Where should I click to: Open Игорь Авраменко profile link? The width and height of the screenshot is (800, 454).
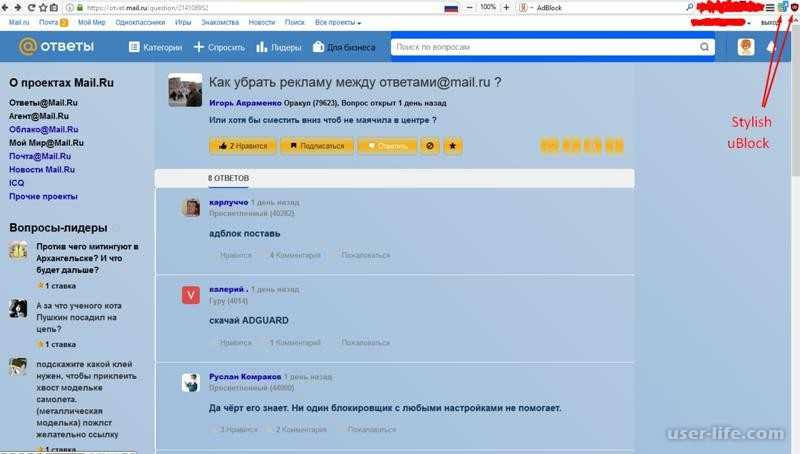click(245, 103)
